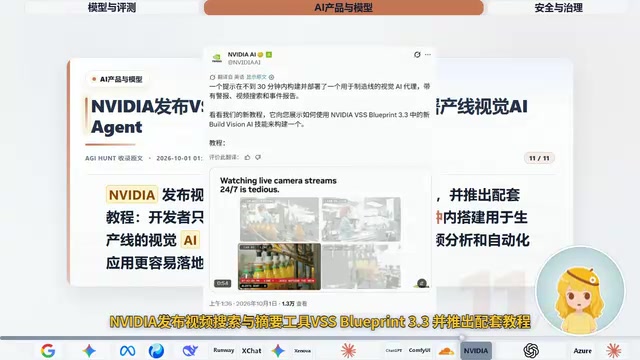Switch to the 模型与评测 tab
Screen dimensions: 640x360
112,7
